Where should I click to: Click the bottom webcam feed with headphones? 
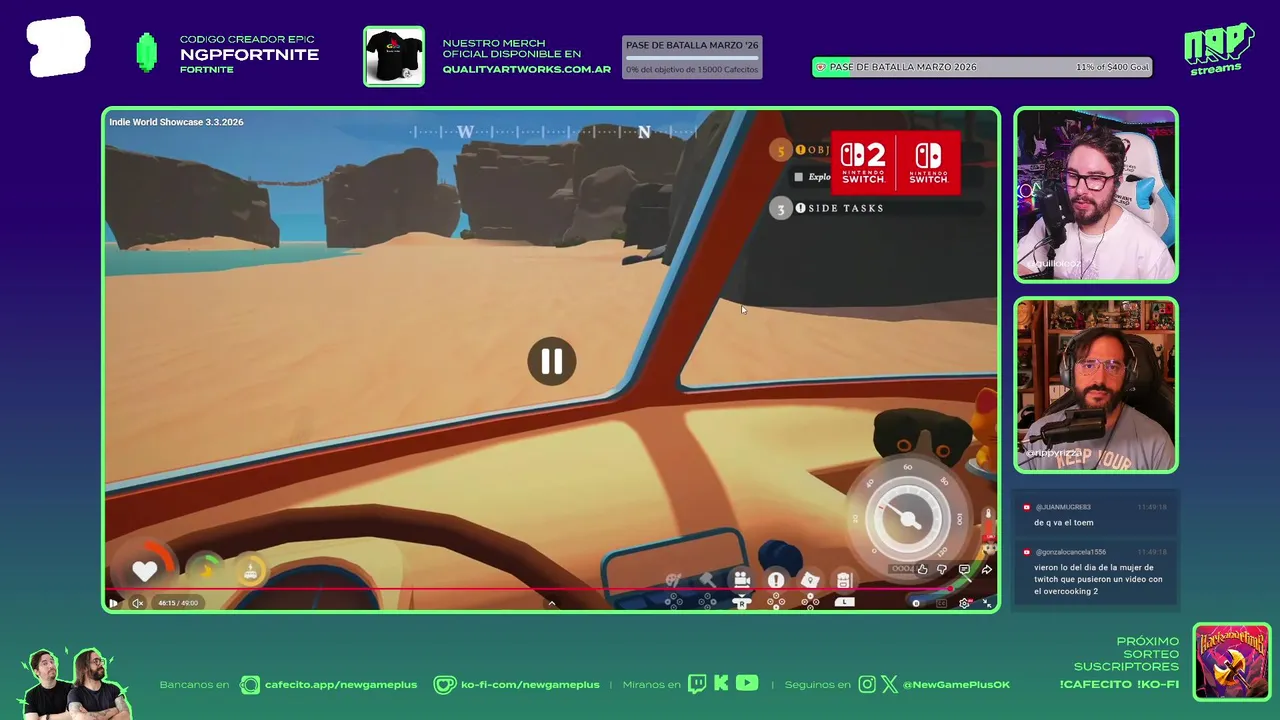[x=1096, y=385]
